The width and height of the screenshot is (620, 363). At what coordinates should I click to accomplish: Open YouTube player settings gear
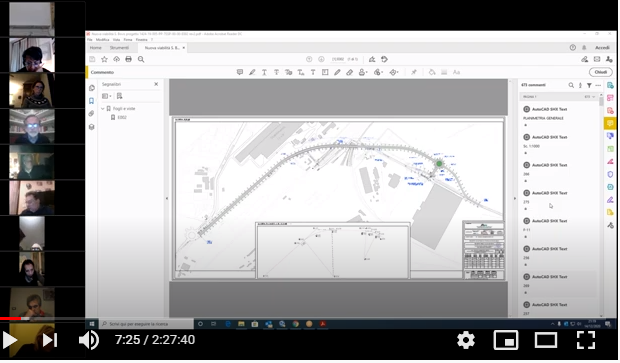pos(466,340)
